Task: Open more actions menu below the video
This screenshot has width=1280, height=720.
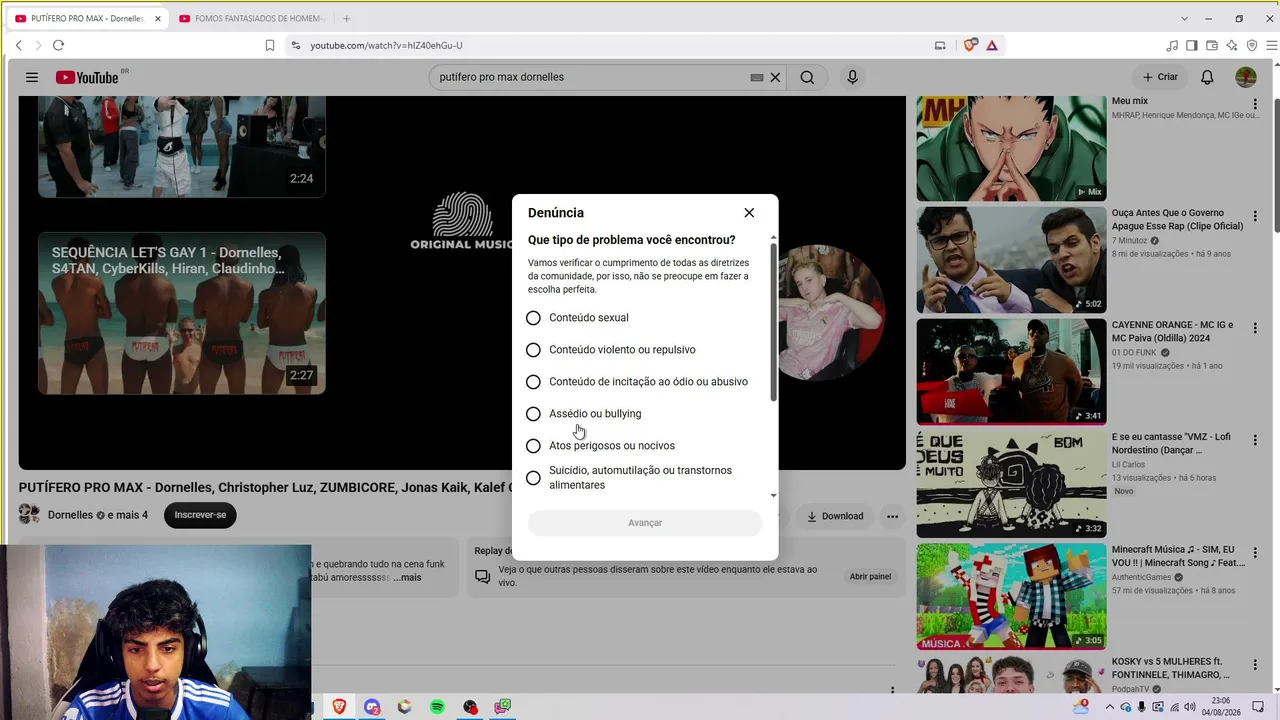Action: click(892, 516)
